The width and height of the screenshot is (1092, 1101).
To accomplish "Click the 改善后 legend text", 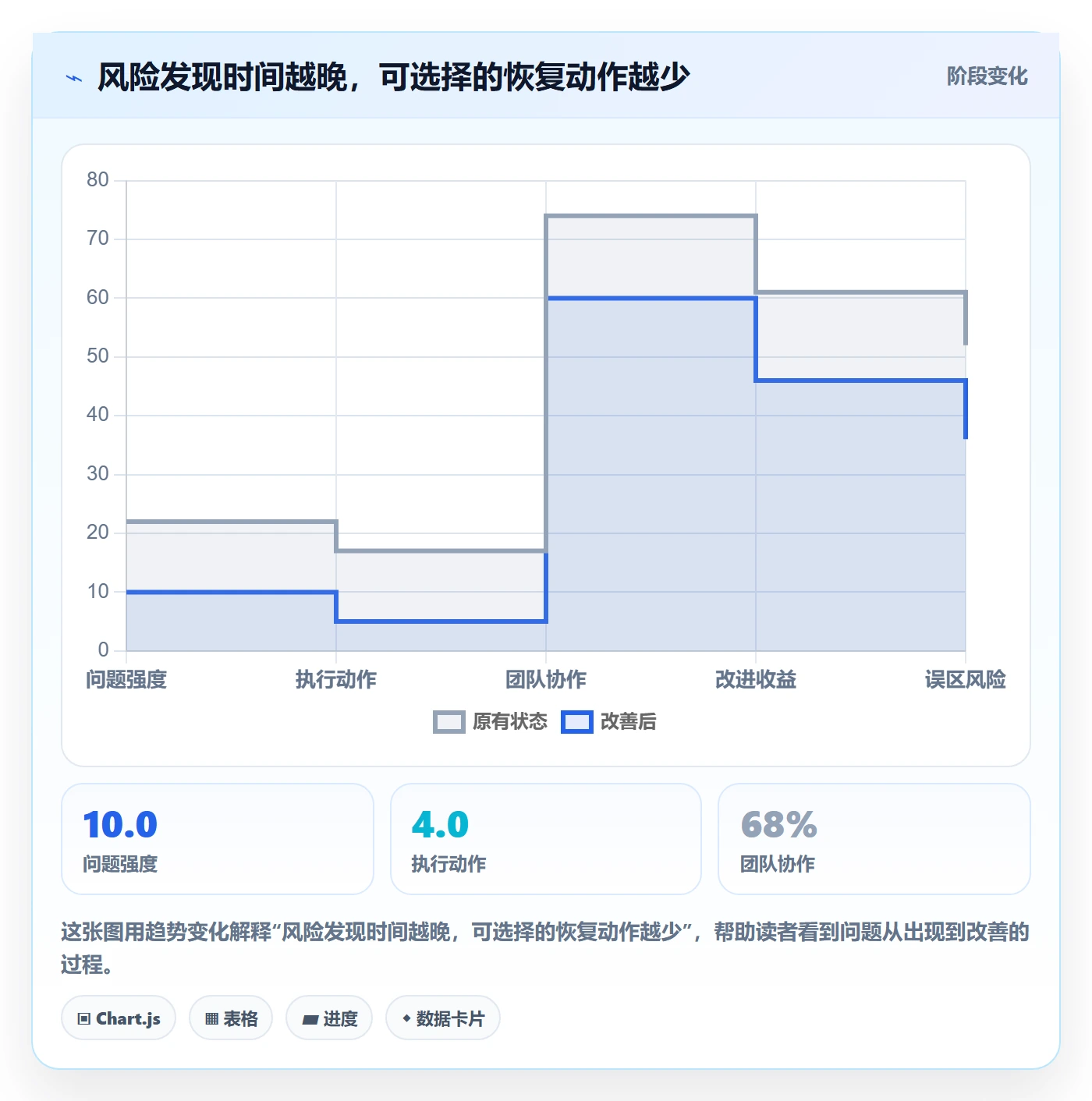I will (629, 722).
